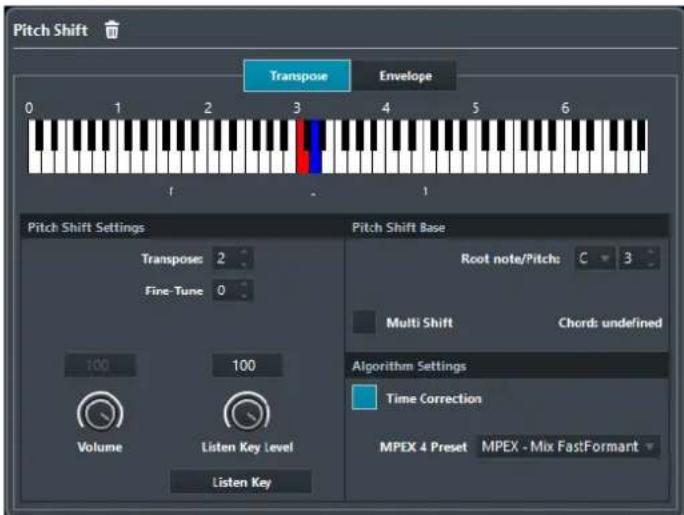Click octave number 4 above the keyboard

pos(386,108)
